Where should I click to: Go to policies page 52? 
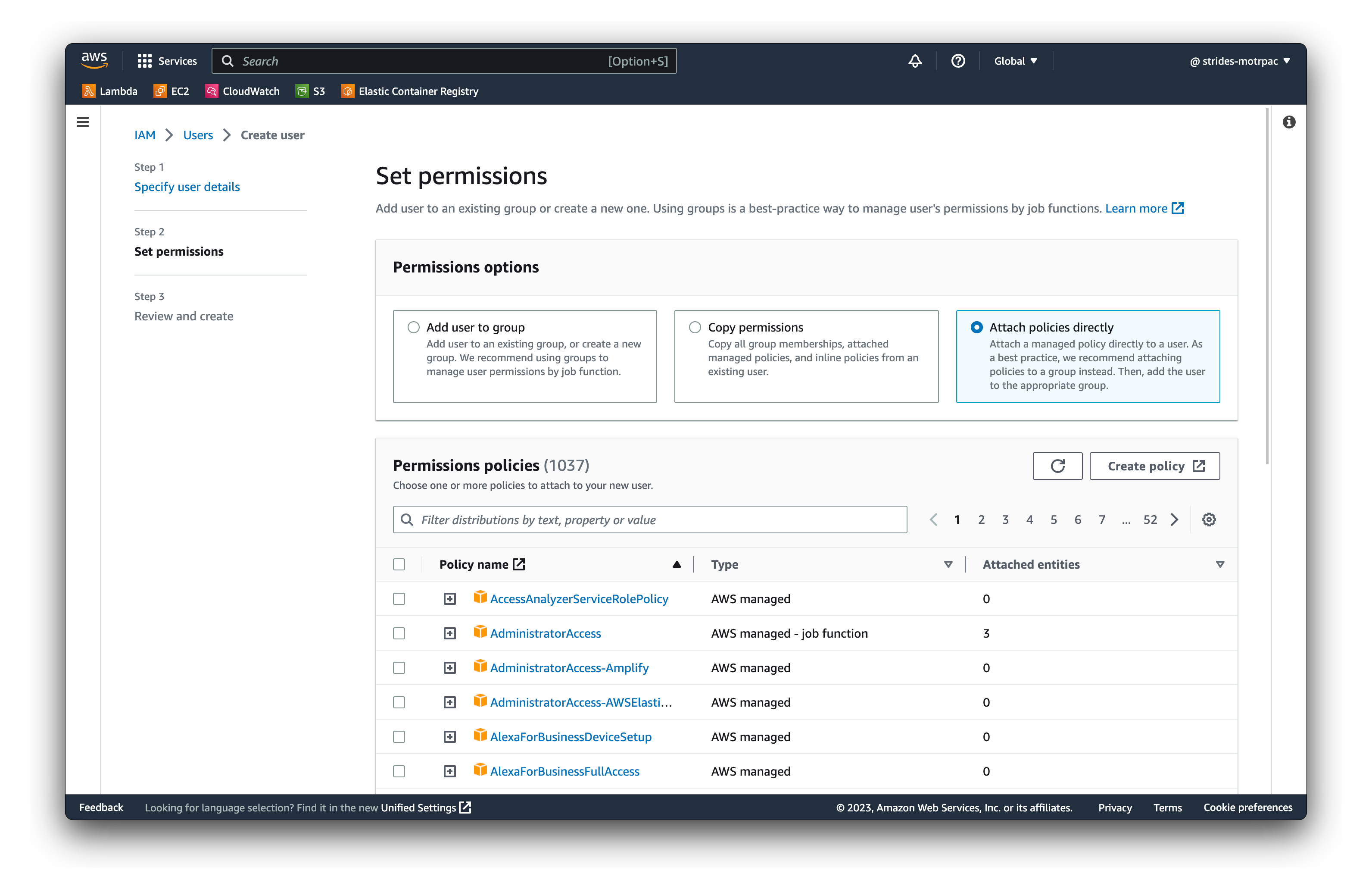(1150, 520)
